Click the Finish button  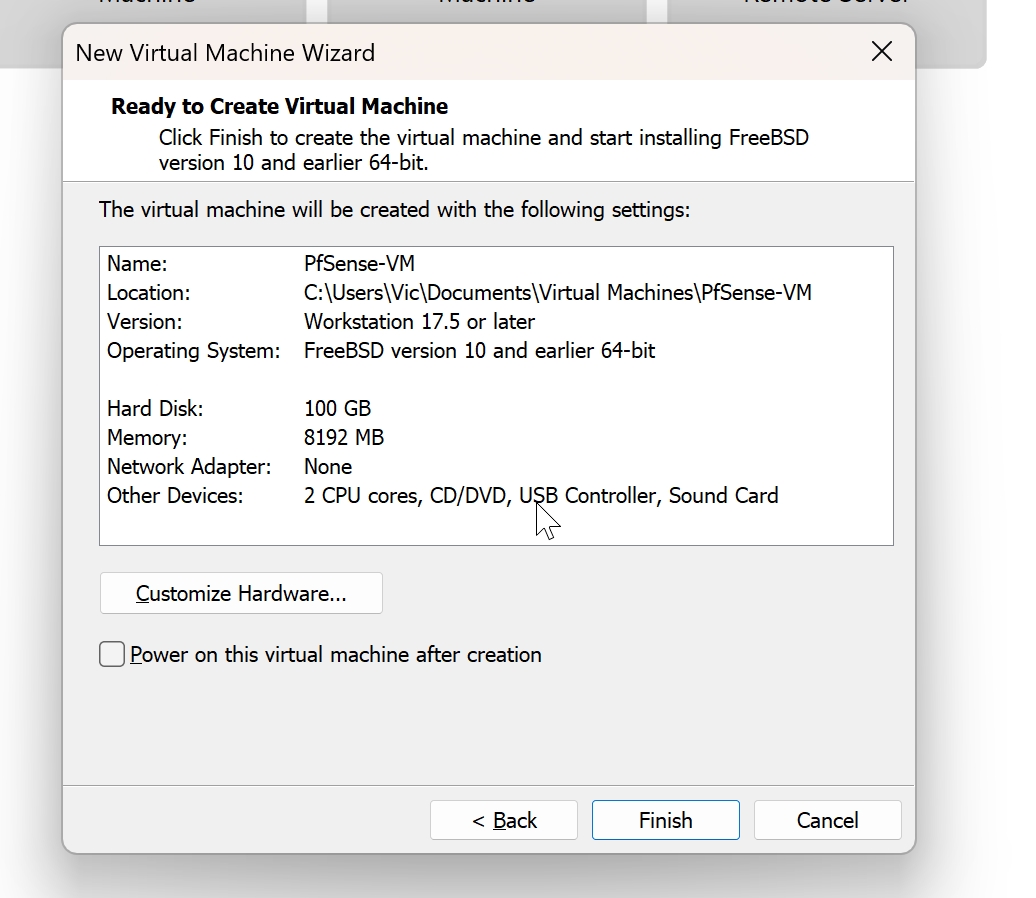665,820
